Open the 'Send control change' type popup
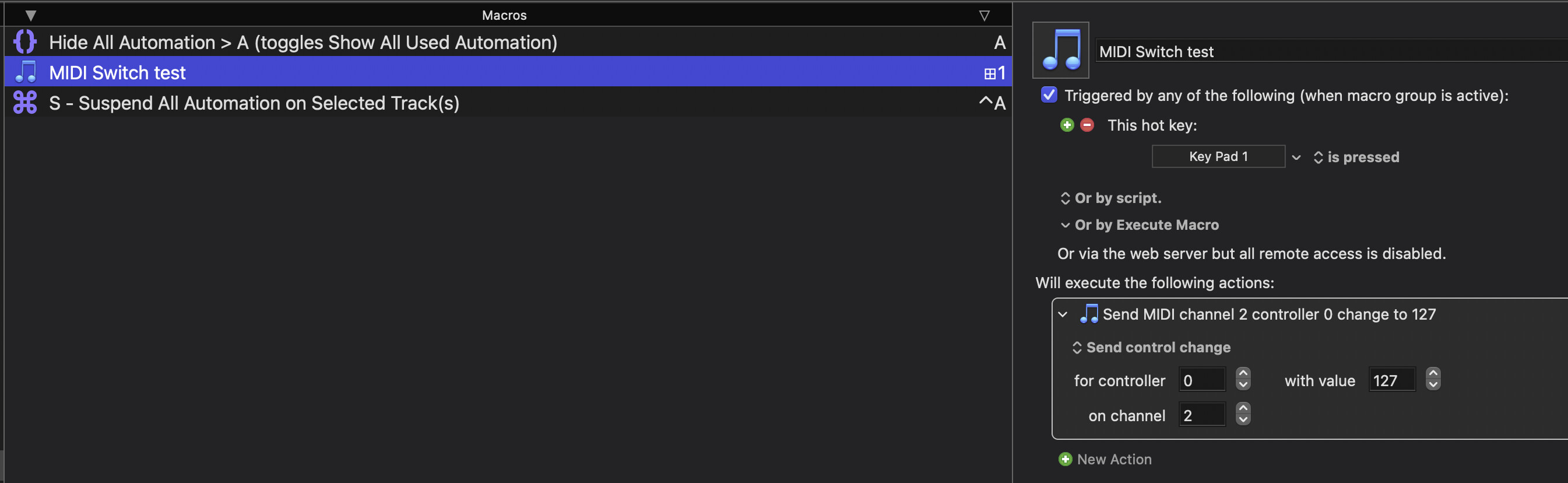1568x483 pixels. click(x=1151, y=347)
